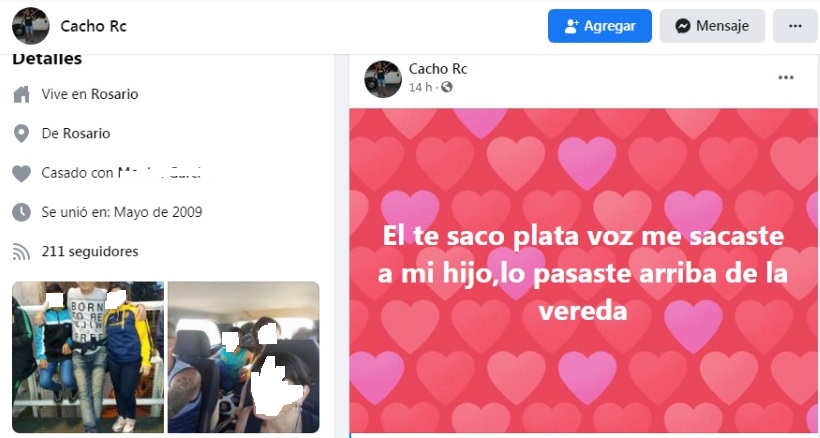This screenshot has width=820, height=438.
Task: Click the globe public-privacy icon on the post
Action: coord(447,87)
